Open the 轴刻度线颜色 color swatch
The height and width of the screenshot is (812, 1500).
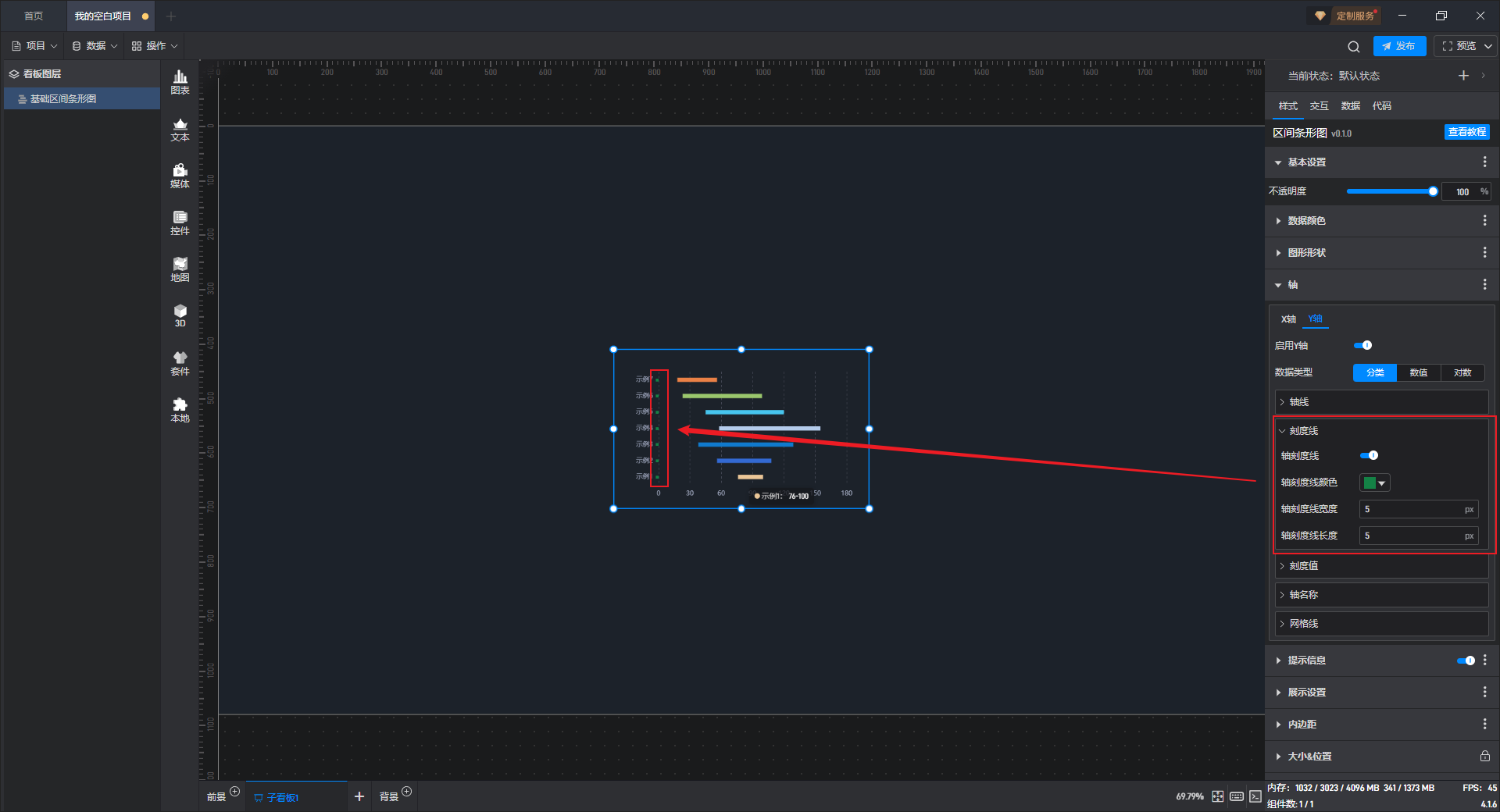[1374, 483]
